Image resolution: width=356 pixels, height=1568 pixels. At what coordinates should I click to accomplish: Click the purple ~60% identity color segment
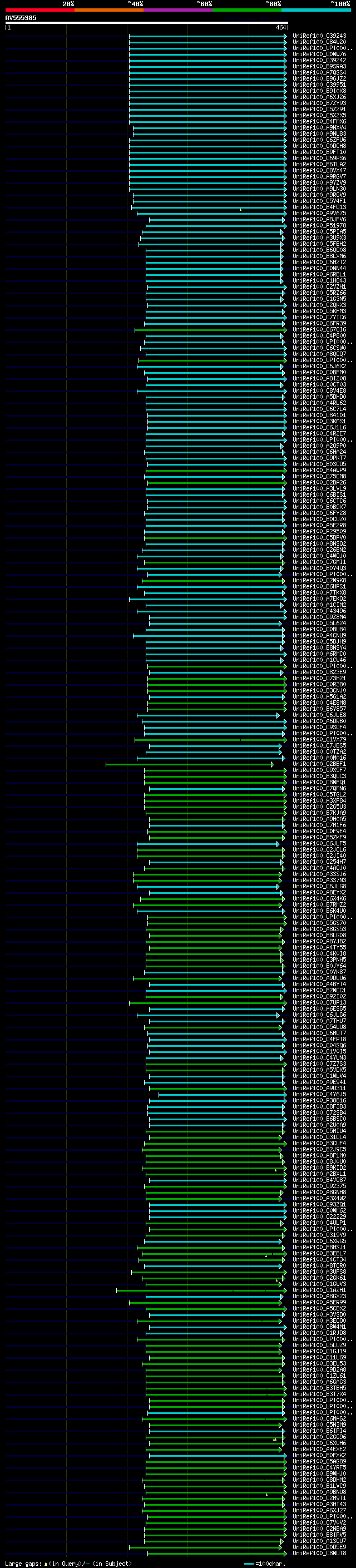click(x=179, y=10)
